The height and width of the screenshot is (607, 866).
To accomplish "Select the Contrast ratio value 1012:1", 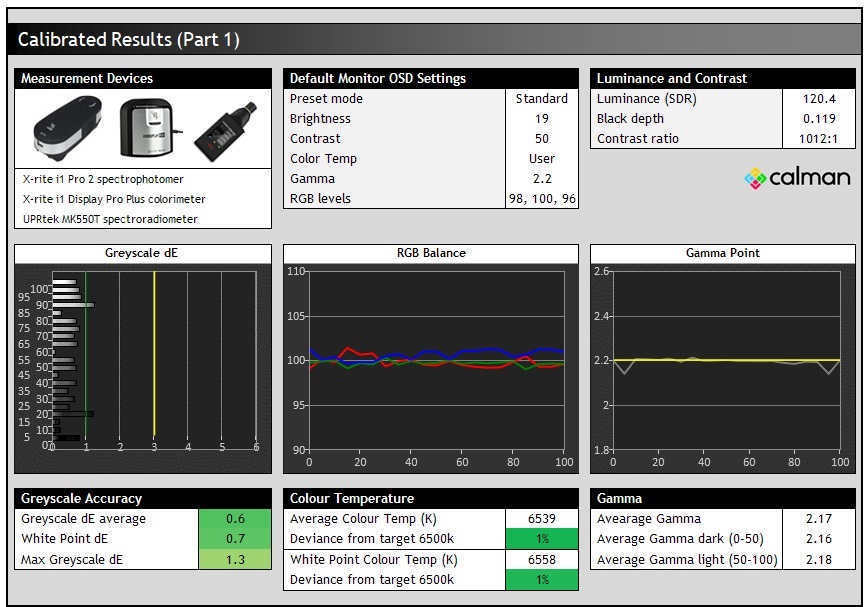I will 820,139.
